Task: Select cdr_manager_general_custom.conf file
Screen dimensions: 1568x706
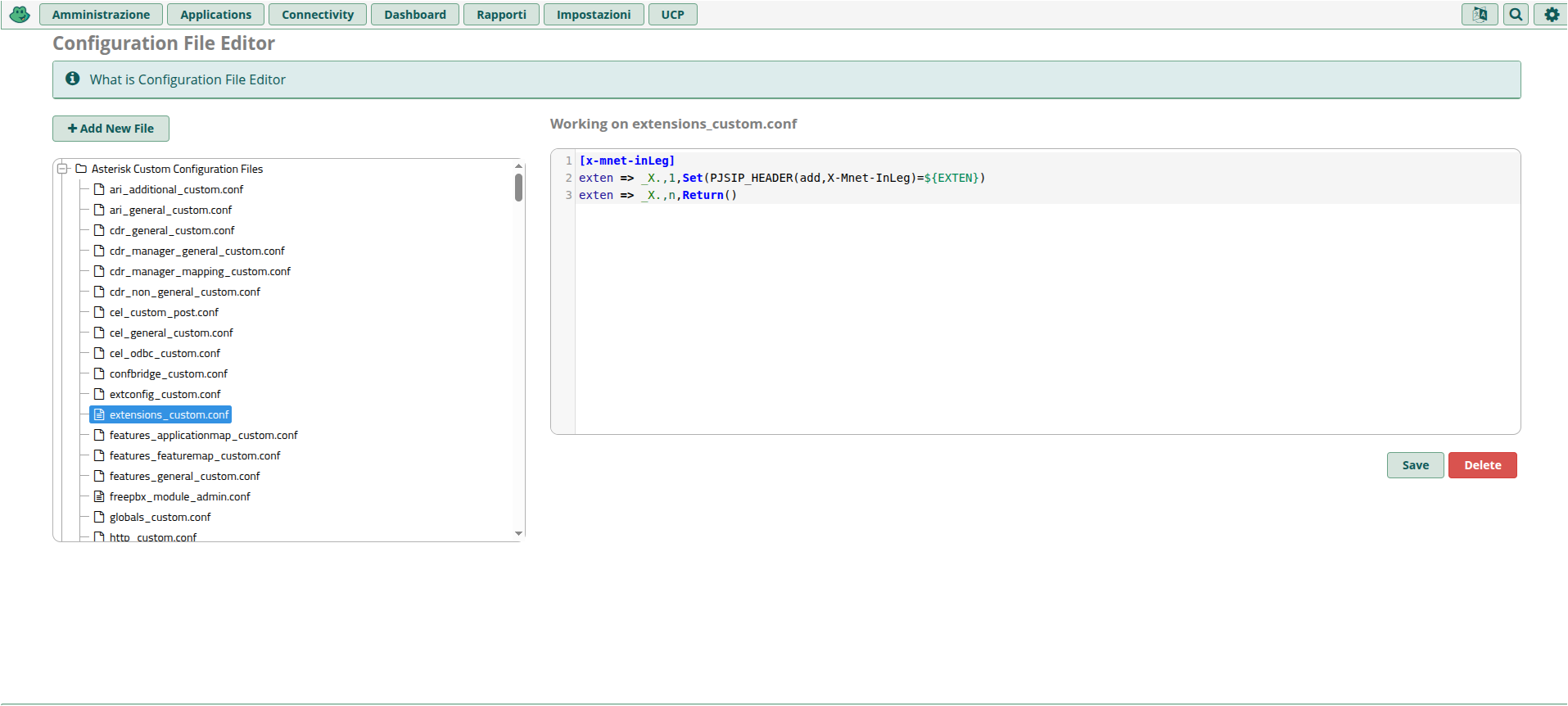Action: pyautogui.click(x=197, y=251)
